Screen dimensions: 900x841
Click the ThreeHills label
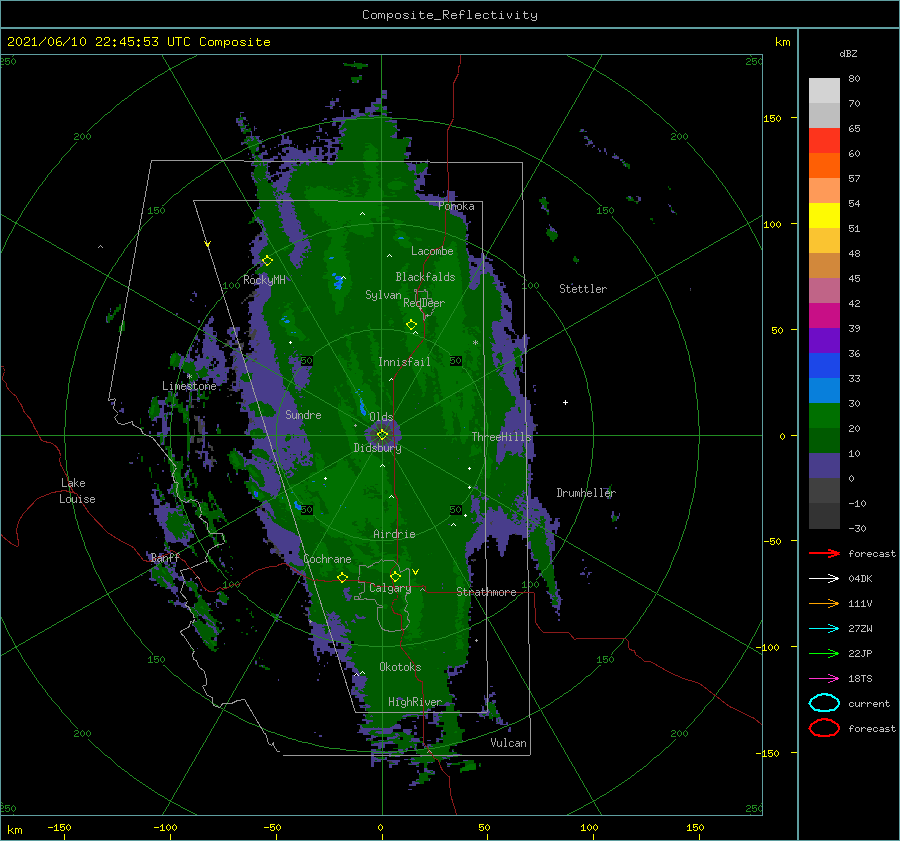(x=502, y=437)
